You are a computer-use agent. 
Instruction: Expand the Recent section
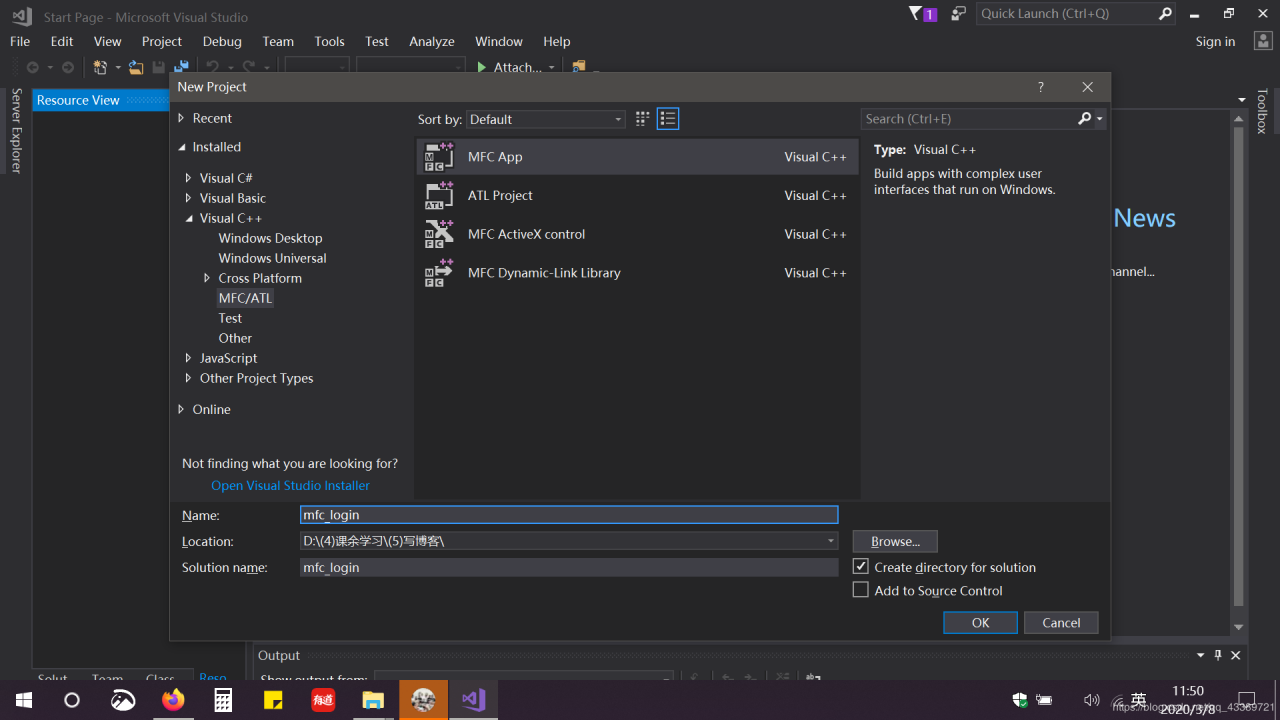coord(181,118)
